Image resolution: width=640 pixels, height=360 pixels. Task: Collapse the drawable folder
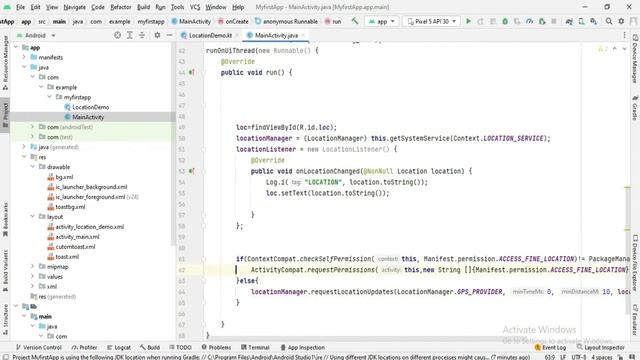(33, 167)
